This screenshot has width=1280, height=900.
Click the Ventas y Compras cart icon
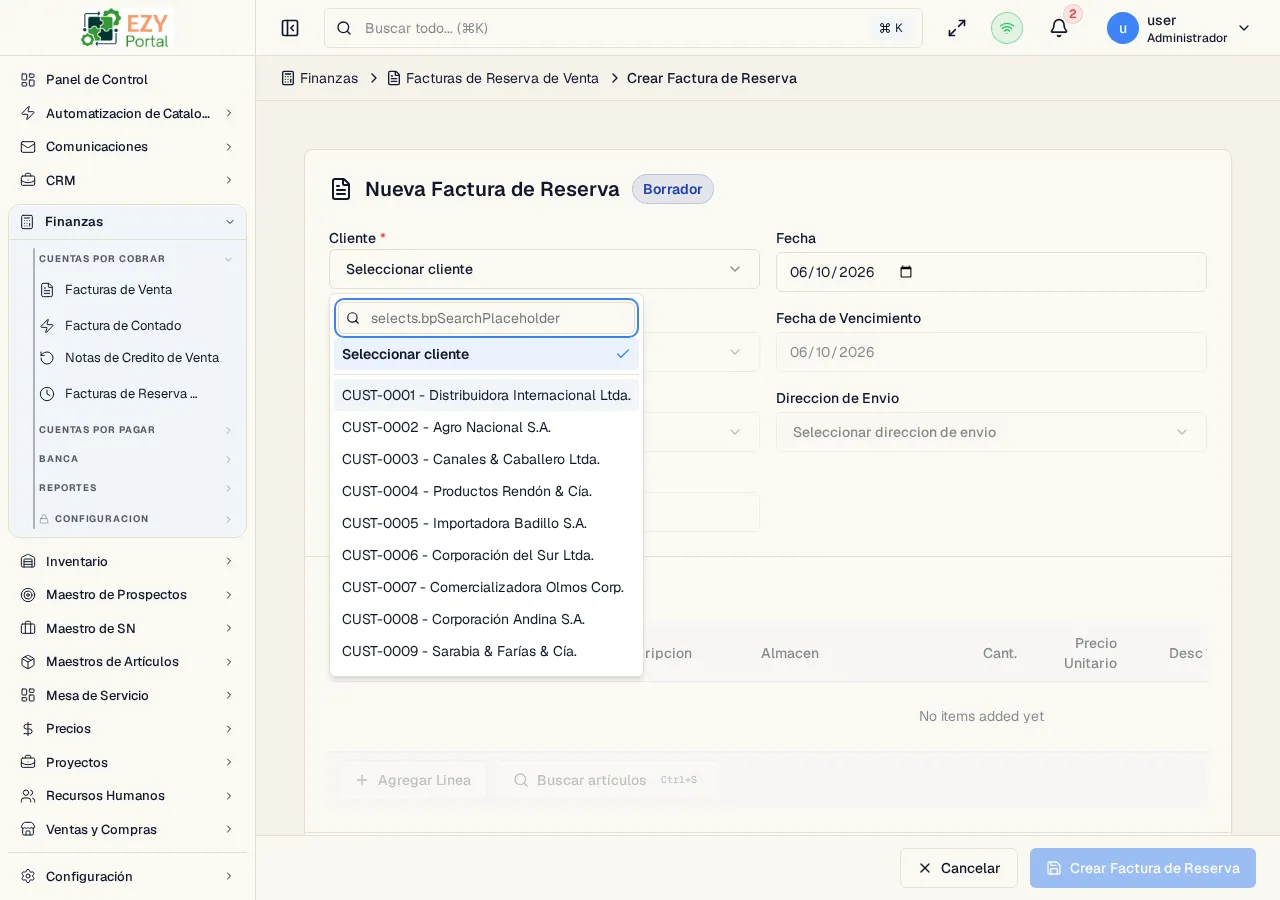28,829
